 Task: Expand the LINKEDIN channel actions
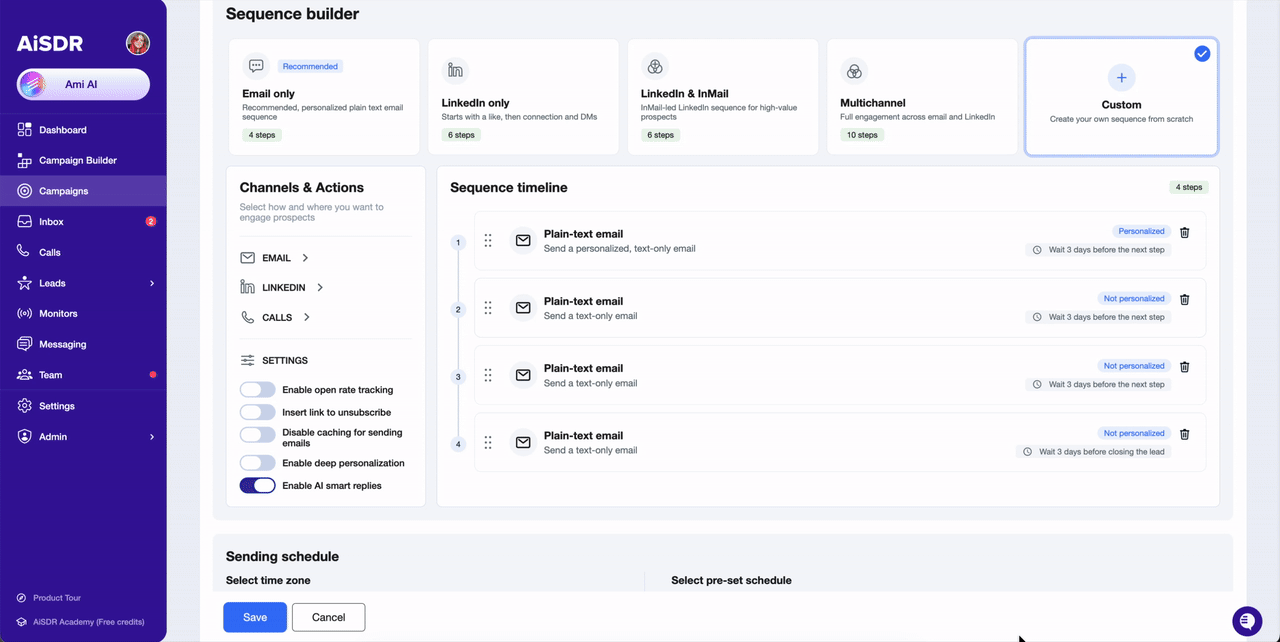tap(282, 287)
